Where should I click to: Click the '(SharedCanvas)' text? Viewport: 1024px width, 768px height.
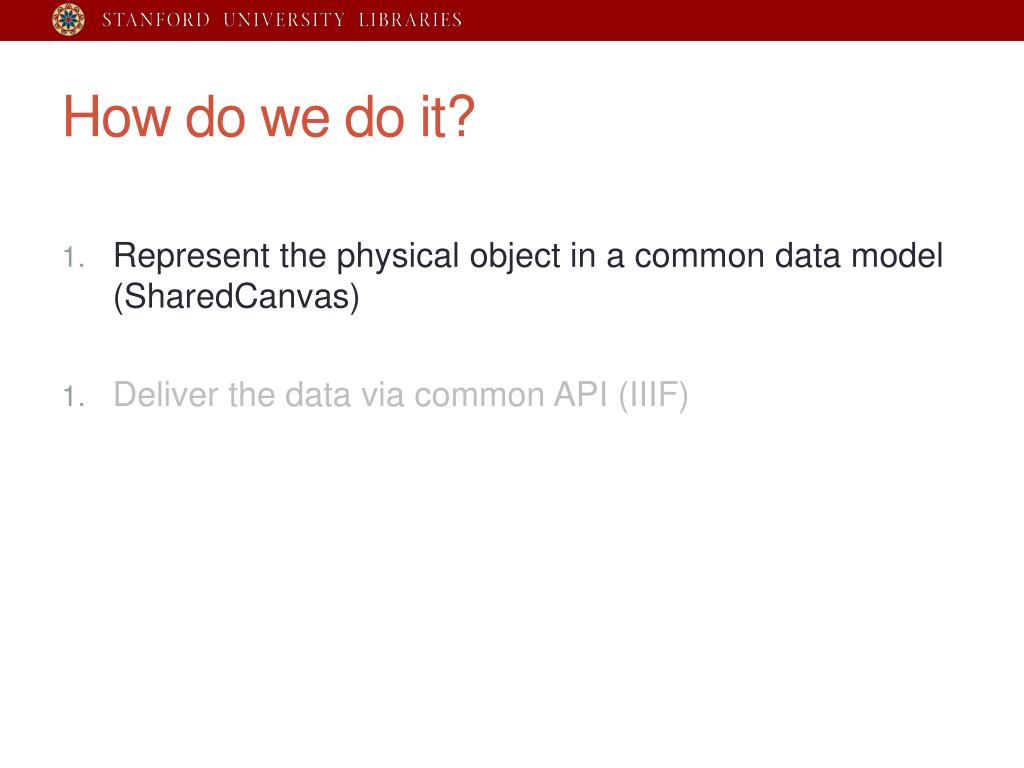[236, 297]
